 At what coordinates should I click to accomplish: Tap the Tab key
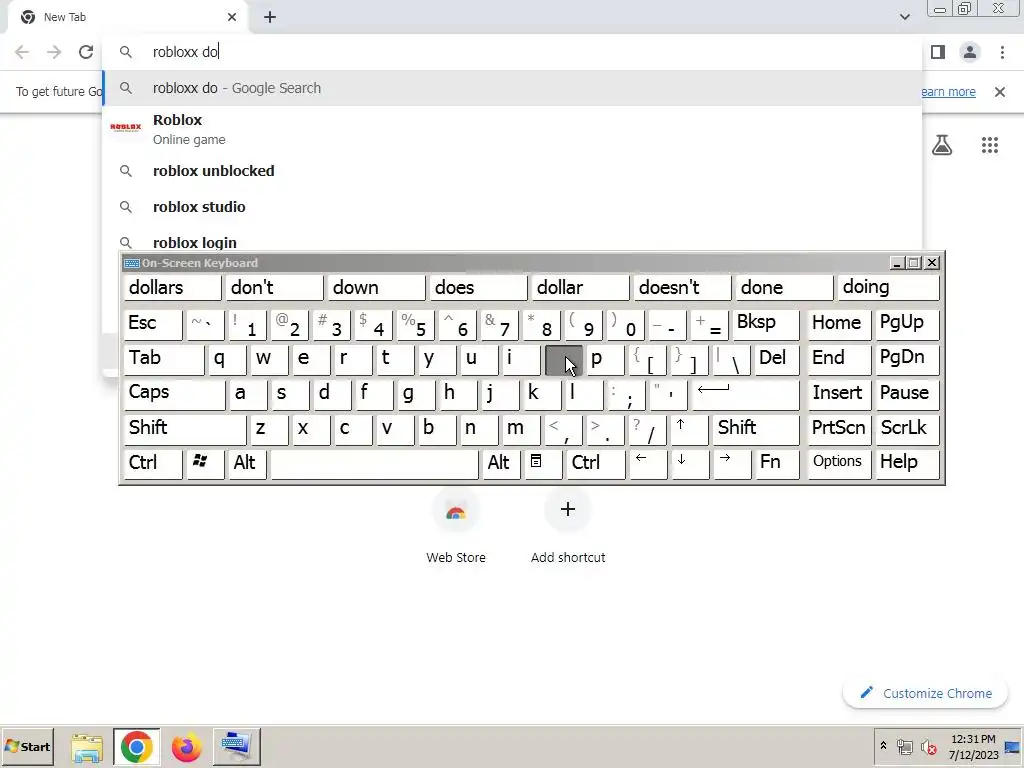(x=163, y=359)
